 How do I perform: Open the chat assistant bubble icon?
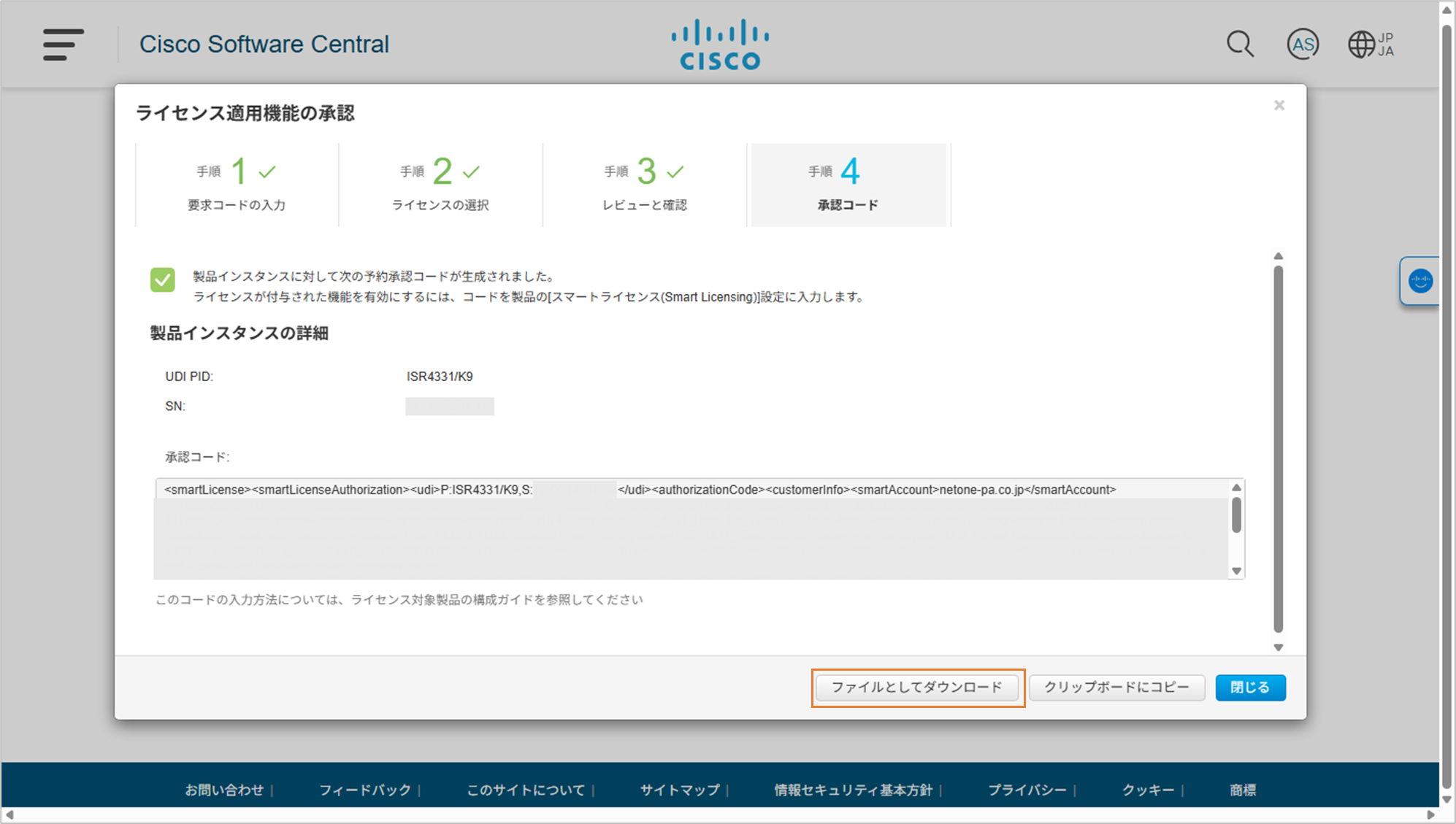[x=1420, y=281]
